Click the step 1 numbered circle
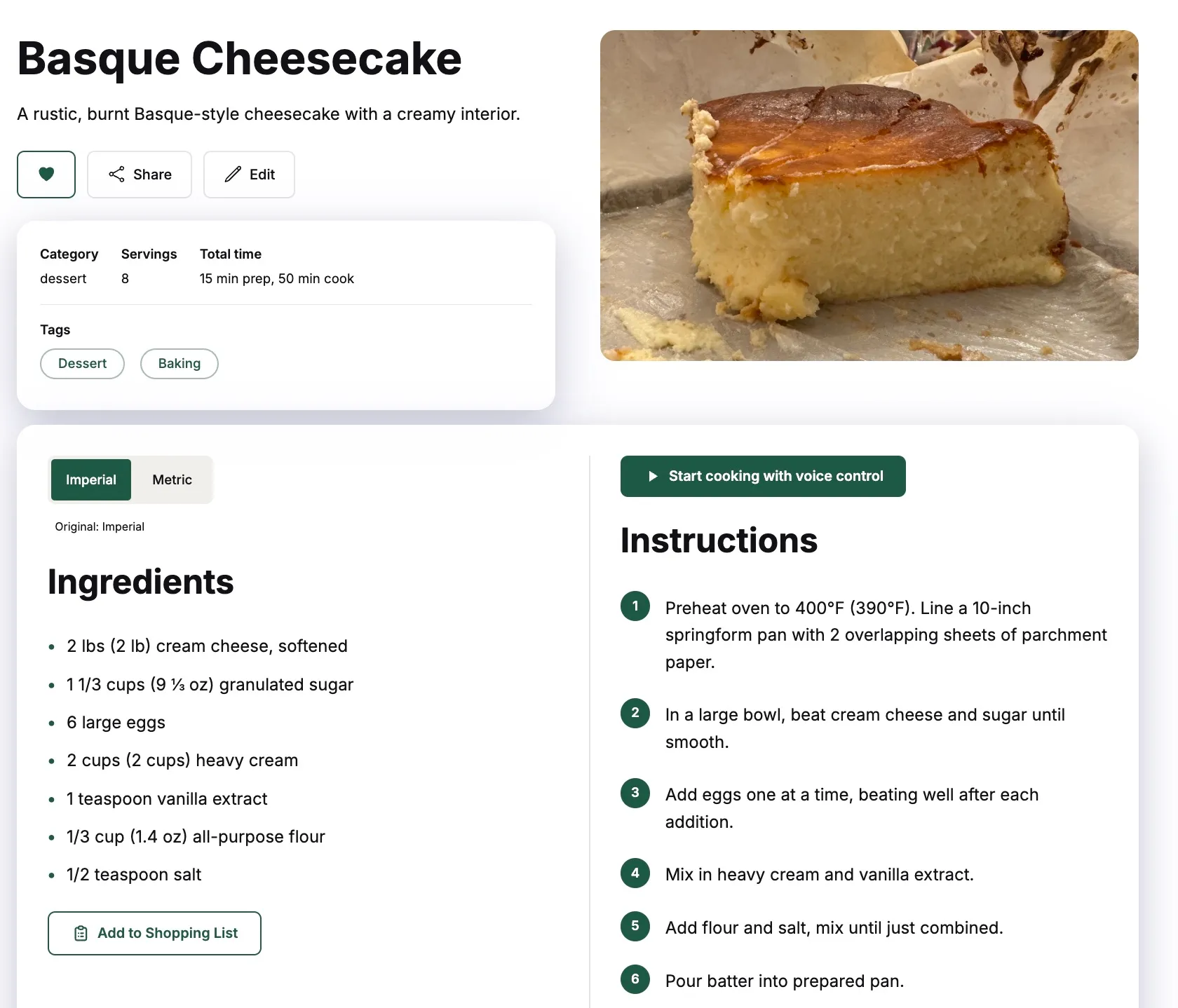Screen dimensions: 1178x1008 tap(635, 606)
